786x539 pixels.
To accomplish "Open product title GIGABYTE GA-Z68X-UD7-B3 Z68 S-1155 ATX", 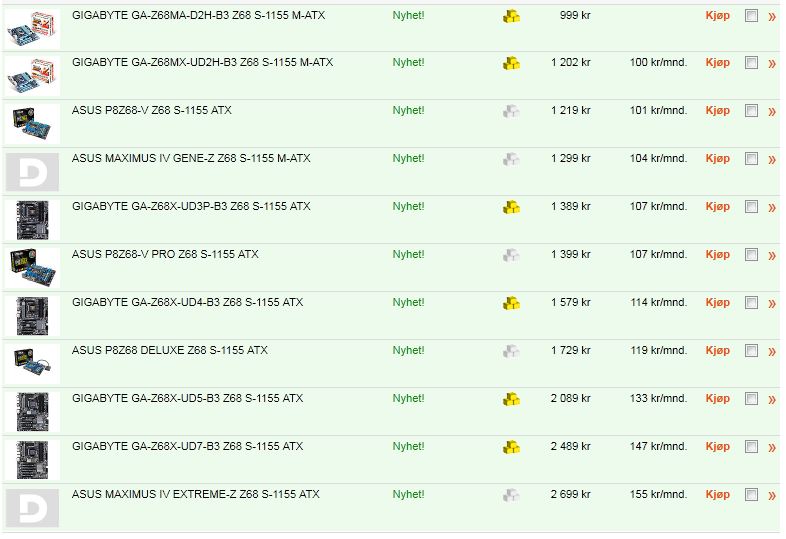I will (x=187, y=446).
